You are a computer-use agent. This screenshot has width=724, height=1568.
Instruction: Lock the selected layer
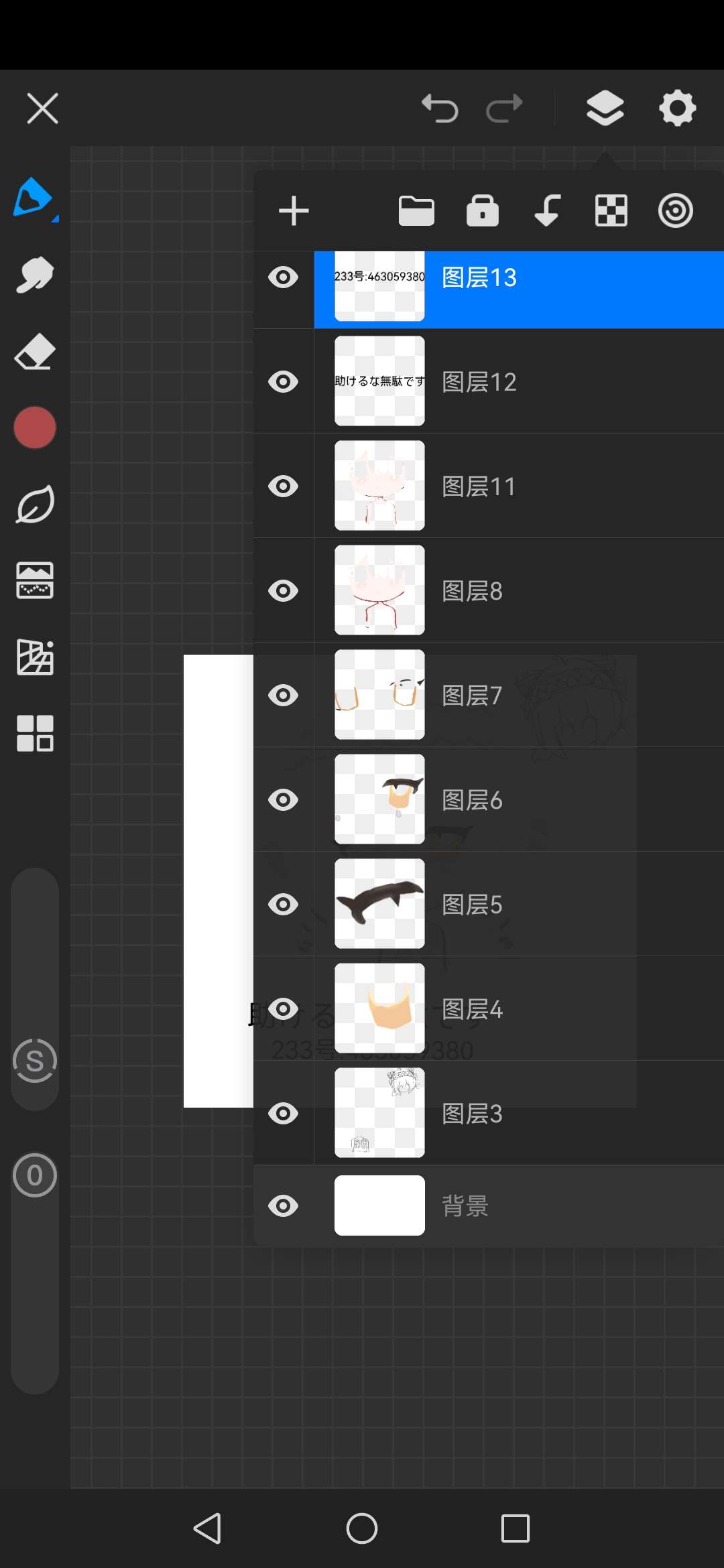483,211
